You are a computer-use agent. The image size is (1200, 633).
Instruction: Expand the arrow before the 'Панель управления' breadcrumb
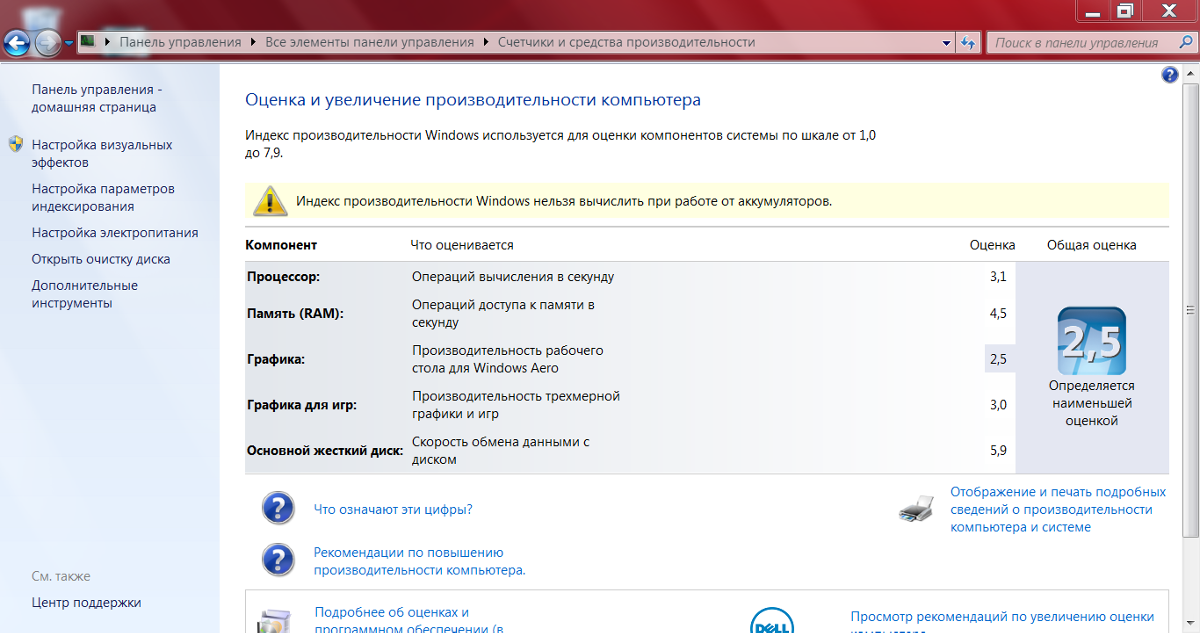(109, 42)
